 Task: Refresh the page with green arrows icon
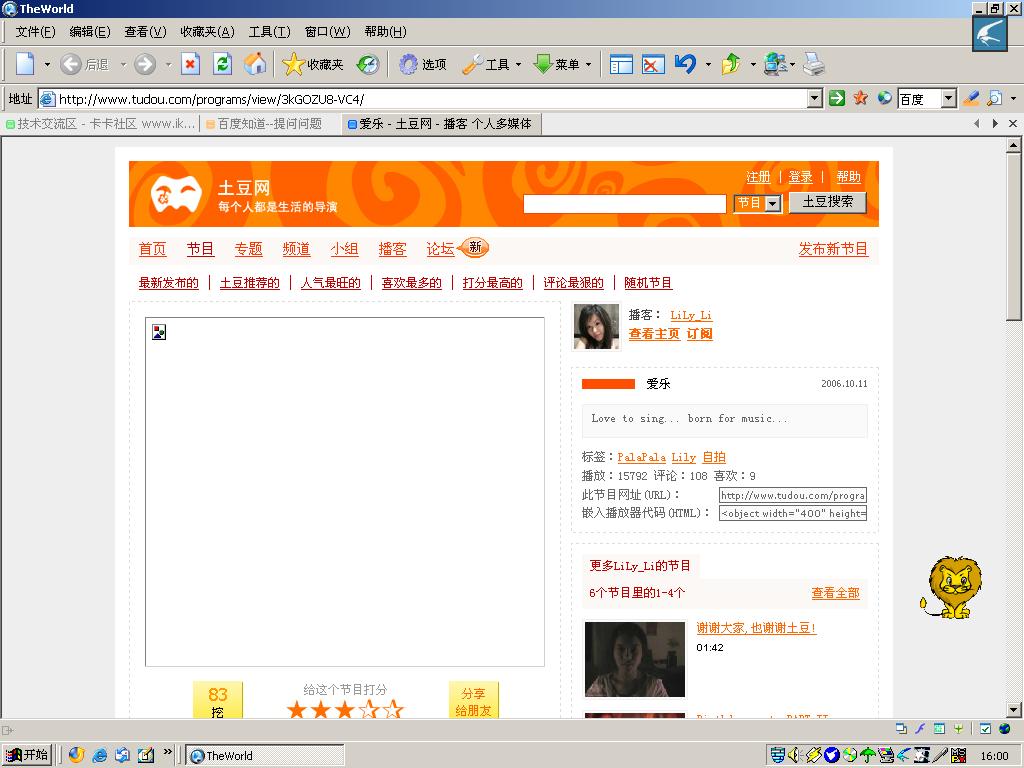pyautogui.click(x=223, y=64)
